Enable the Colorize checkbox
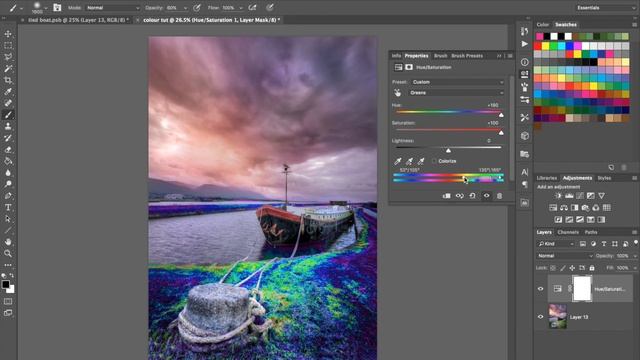 (434, 161)
